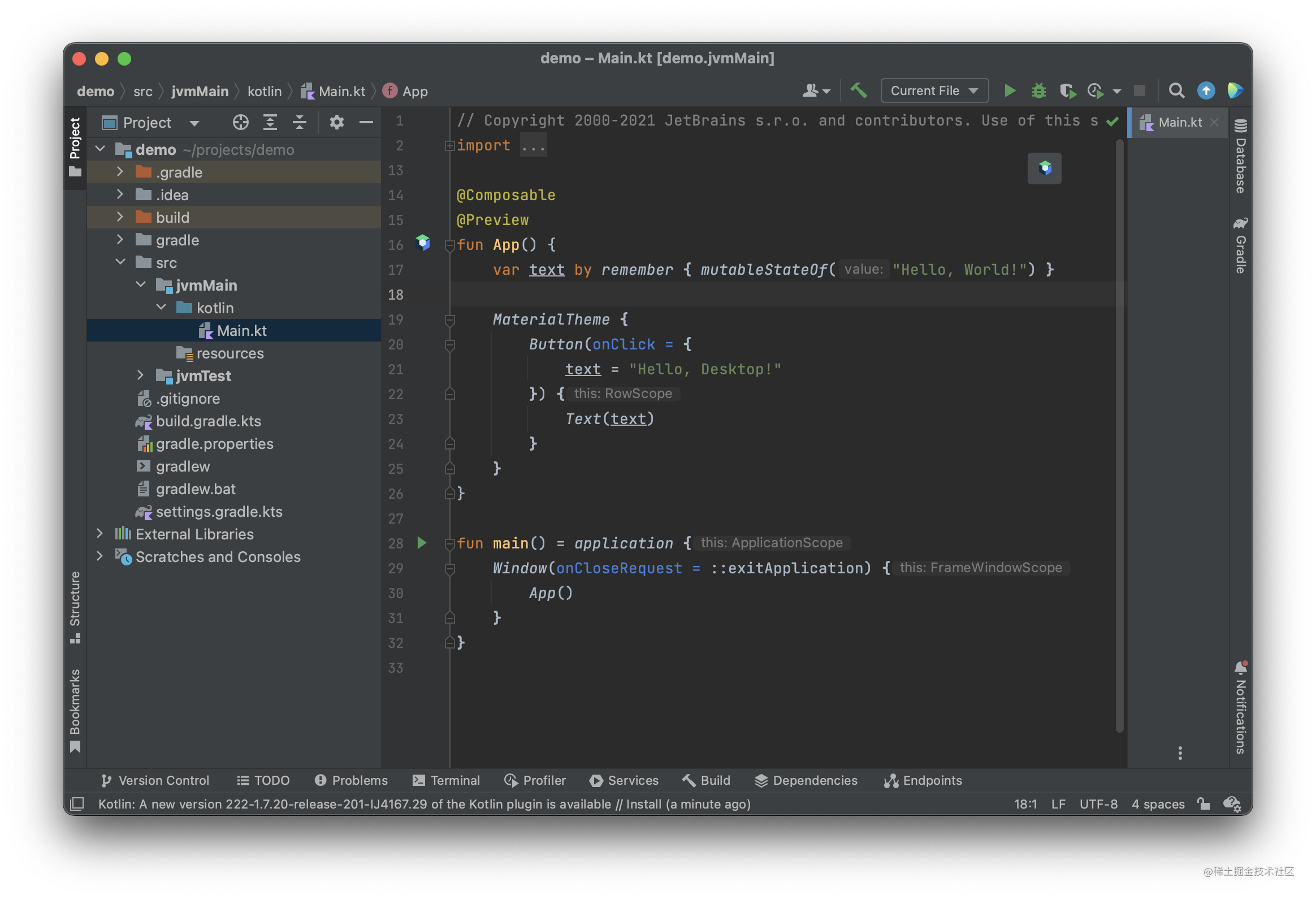1316x899 pixels.
Task: Run main function from gutter arrow
Action: click(x=422, y=543)
